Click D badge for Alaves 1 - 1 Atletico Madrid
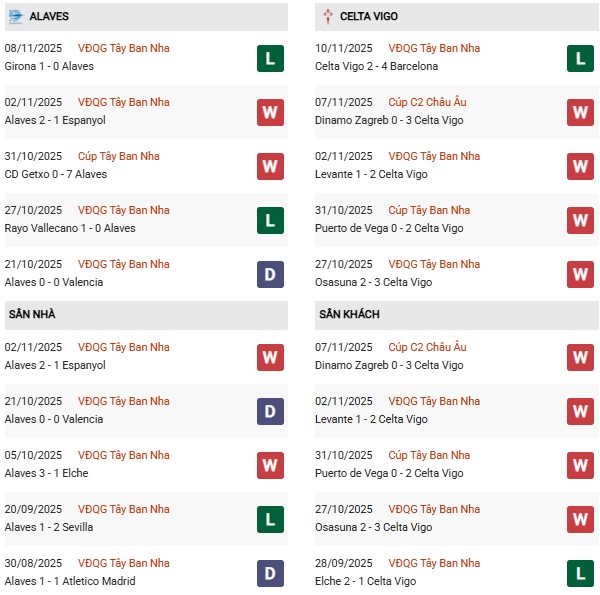 (x=270, y=573)
